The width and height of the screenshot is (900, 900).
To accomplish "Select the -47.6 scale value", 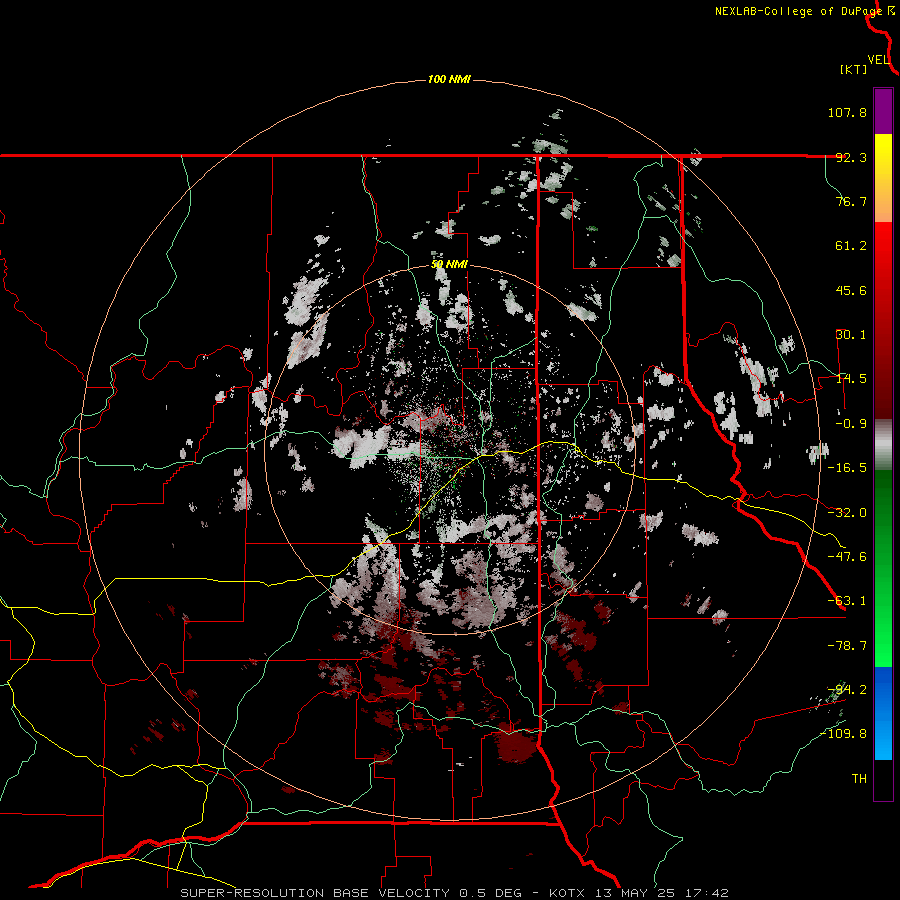I will pos(847,557).
